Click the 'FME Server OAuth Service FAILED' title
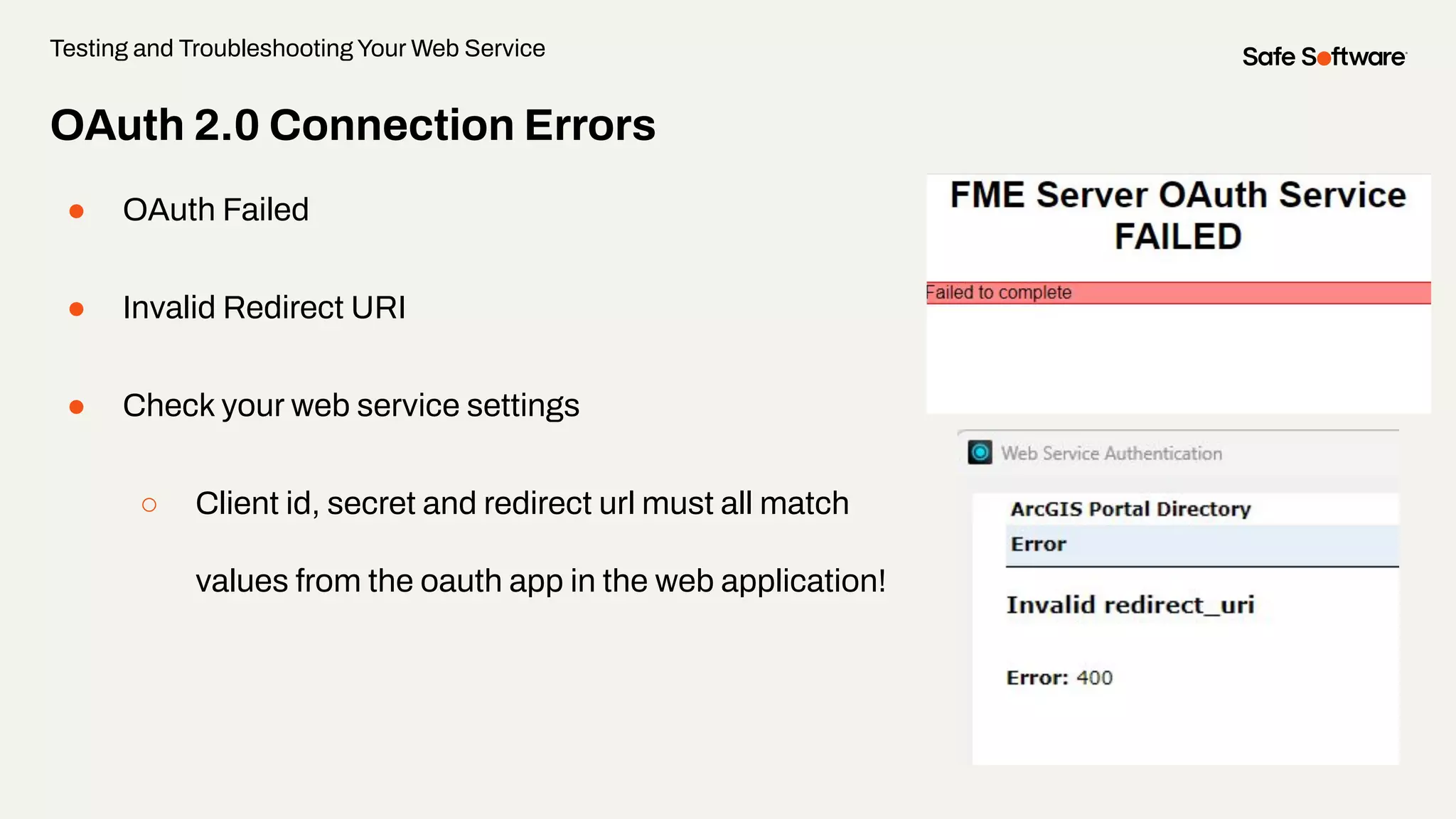The width and height of the screenshot is (1456, 819). coord(1178,215)
